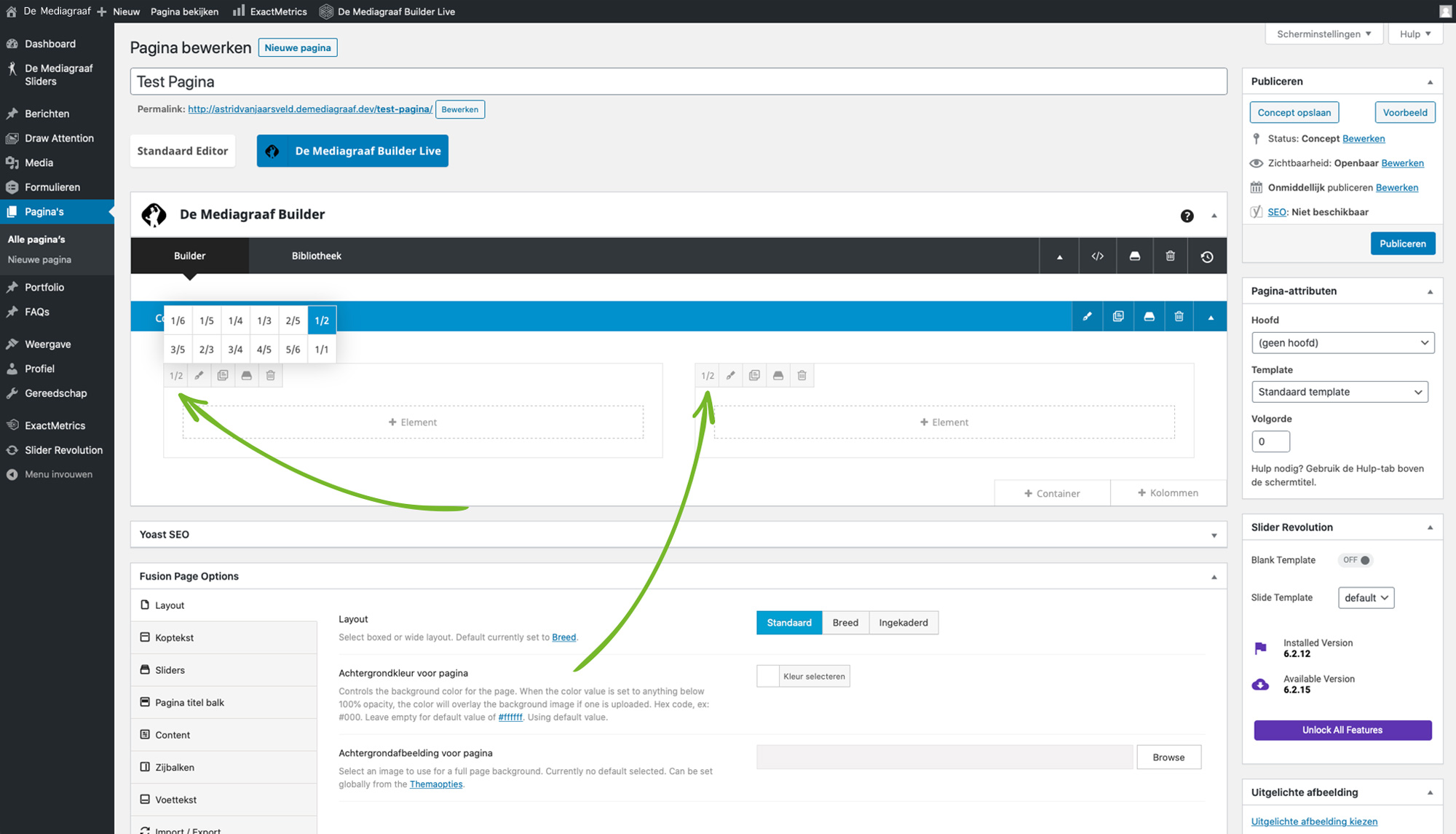
Task: Click the Publiceren button
Action: click(x=1402, y=244)
